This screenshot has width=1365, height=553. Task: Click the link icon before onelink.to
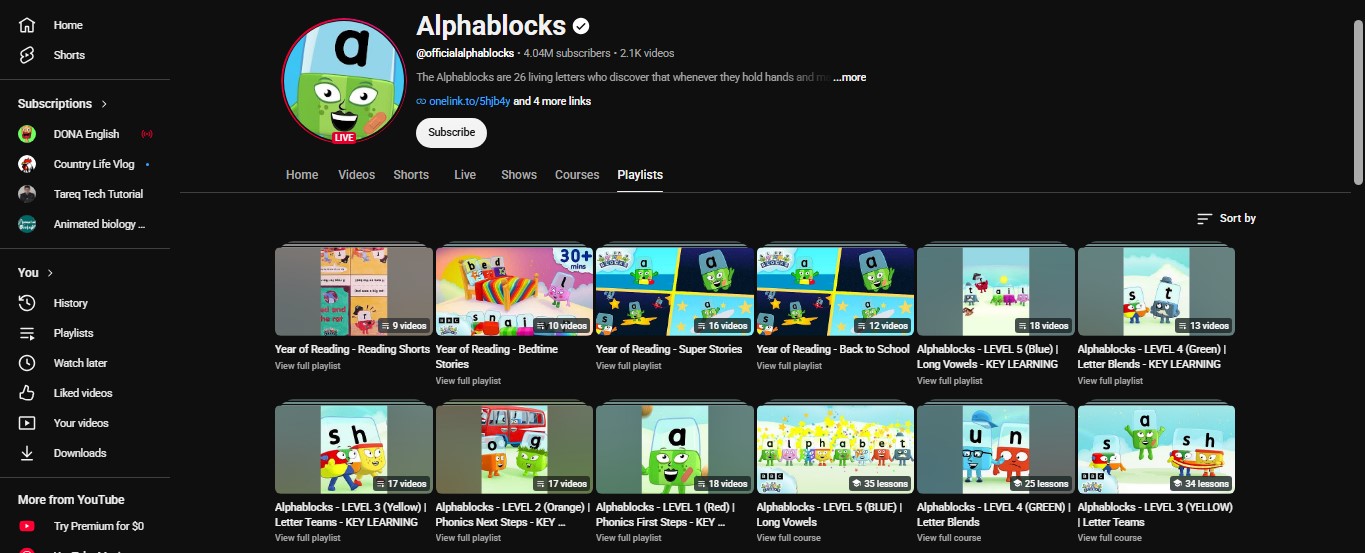(x=421, y=101)
